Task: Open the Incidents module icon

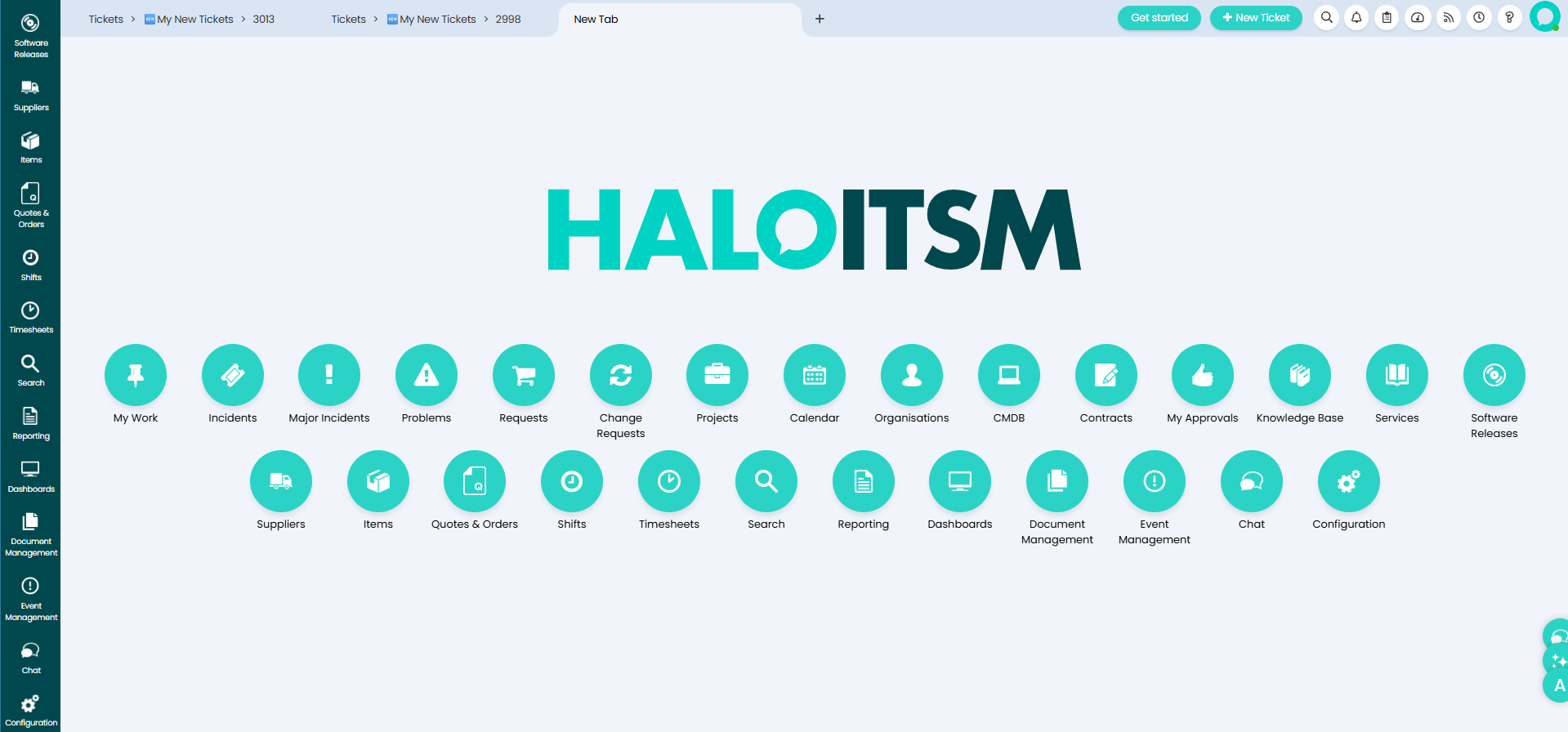Action: (233, 375)
